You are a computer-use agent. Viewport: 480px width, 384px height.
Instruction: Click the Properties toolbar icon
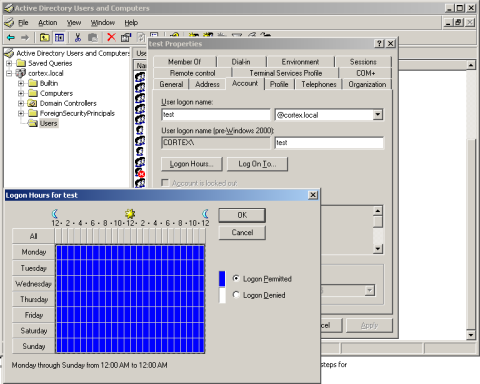tap(126, 37)
